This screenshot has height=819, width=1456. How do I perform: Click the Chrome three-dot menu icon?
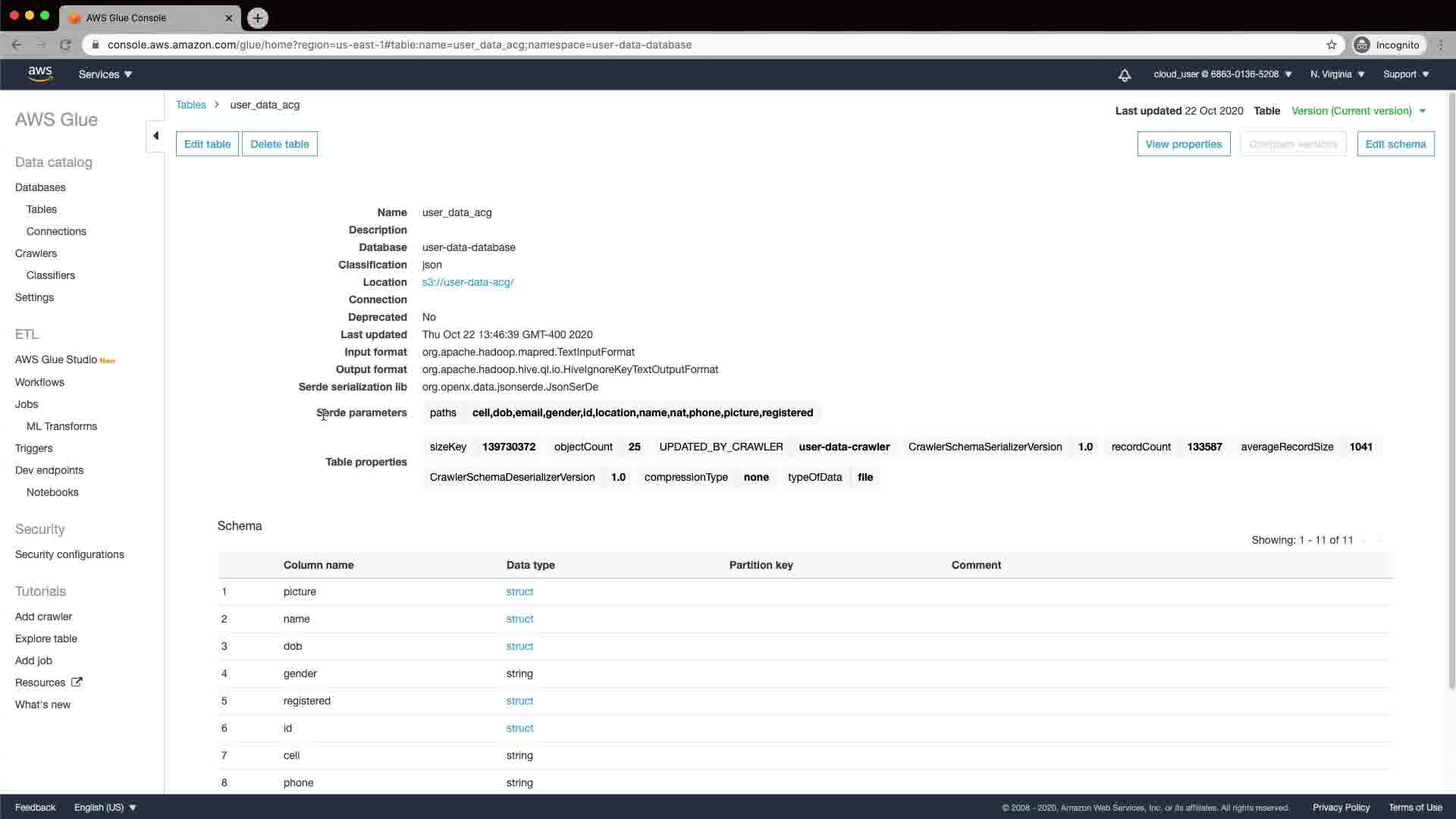(x=1441, y=45)
